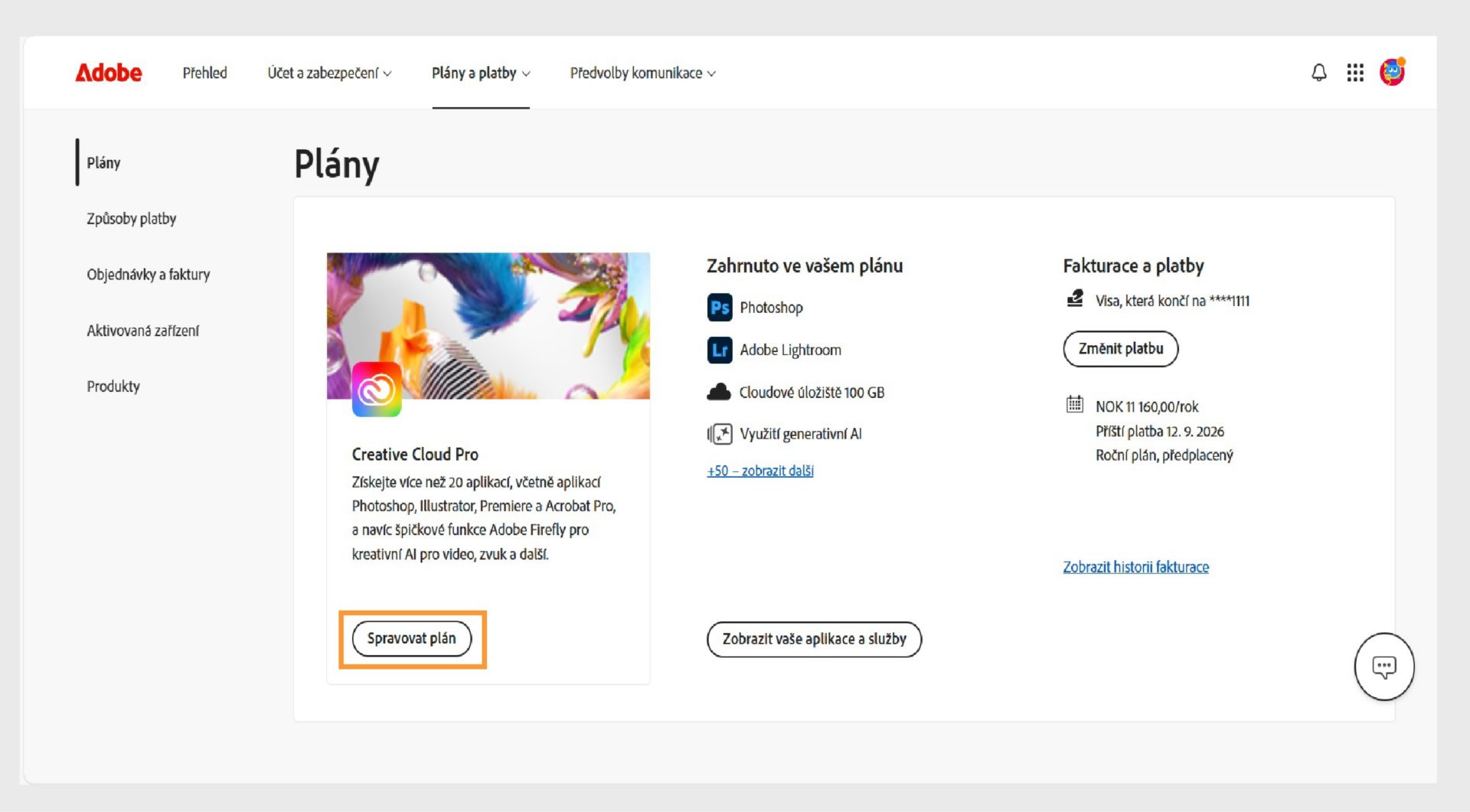Expand the Účet a zabezpečení dropdown
1470x812 pixels.
tap(329, 73)
